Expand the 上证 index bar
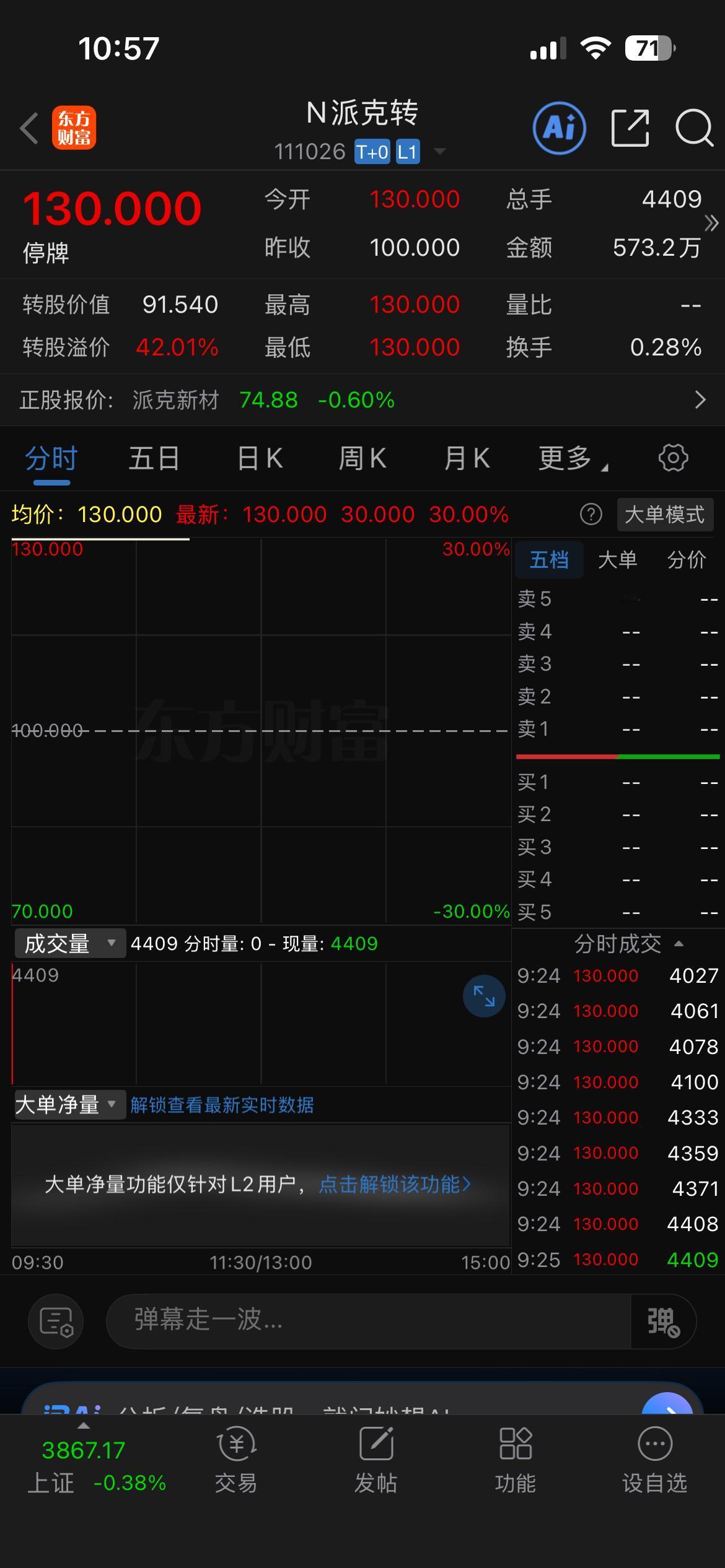Image resolution: width=725 pixels, height=1568 pixels. pos(83,1426)
